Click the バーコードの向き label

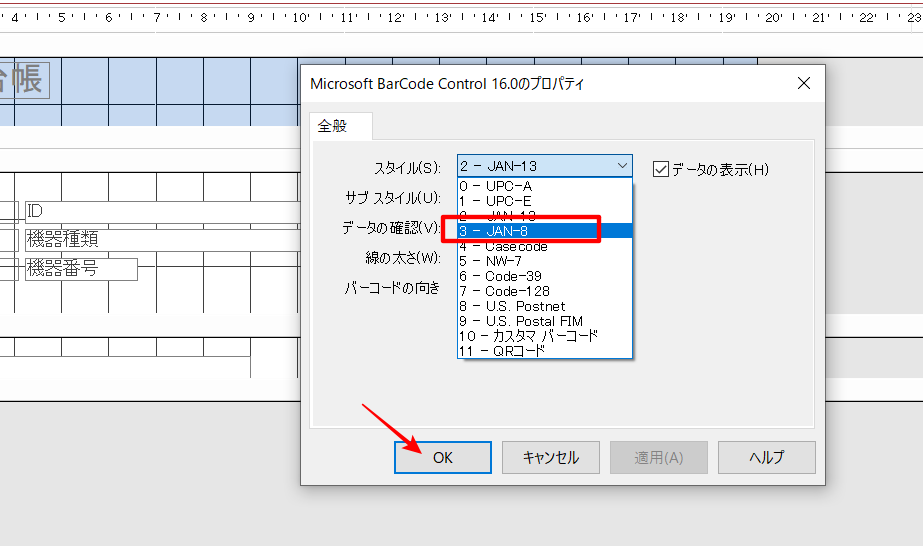392,288
